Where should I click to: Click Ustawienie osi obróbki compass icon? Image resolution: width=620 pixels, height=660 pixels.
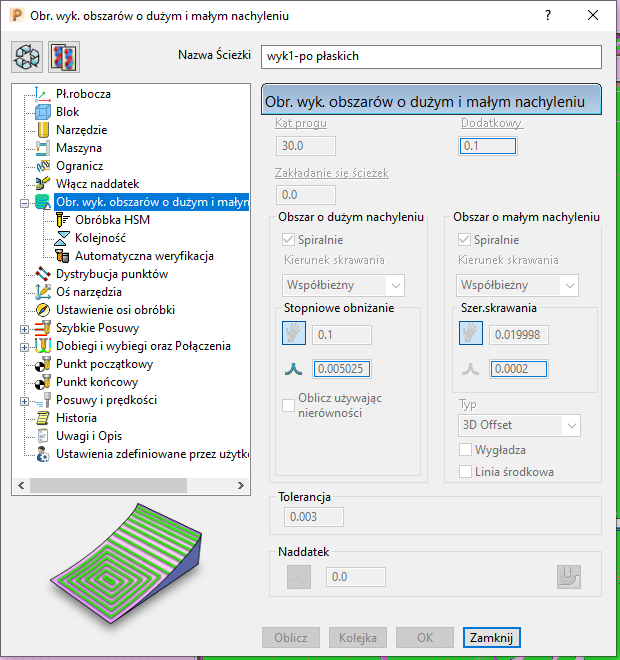(43, 310)
